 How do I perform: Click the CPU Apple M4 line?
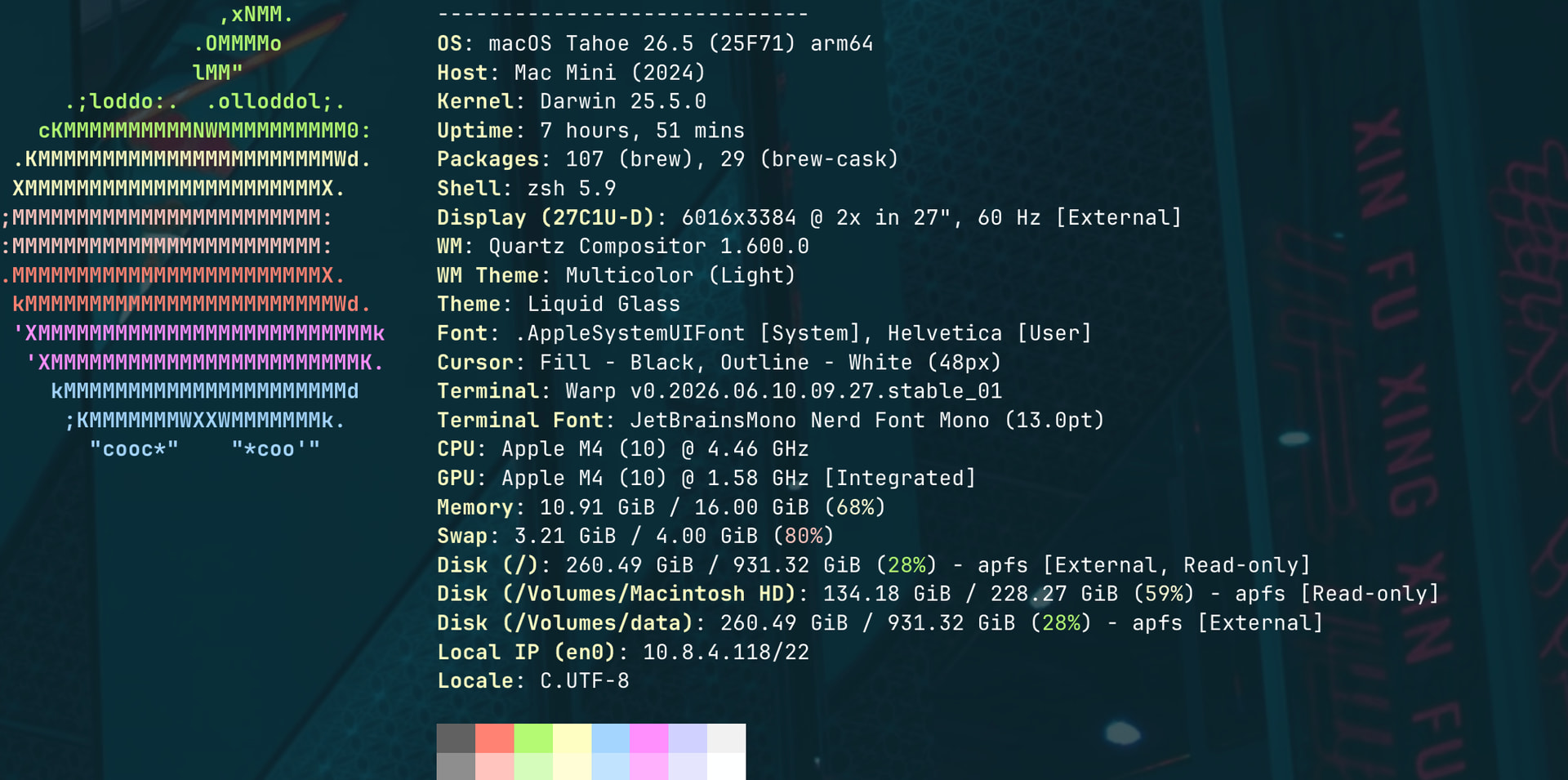[623, 449]
